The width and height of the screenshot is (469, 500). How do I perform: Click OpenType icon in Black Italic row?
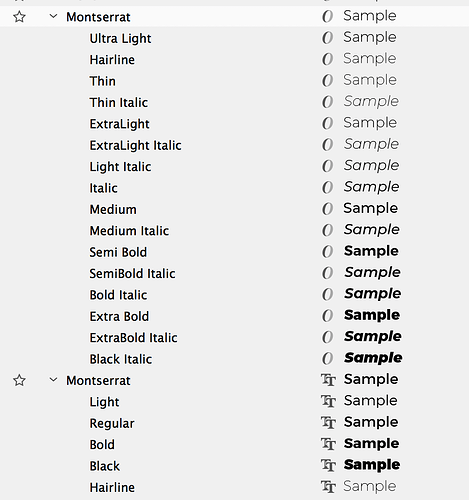327,359
